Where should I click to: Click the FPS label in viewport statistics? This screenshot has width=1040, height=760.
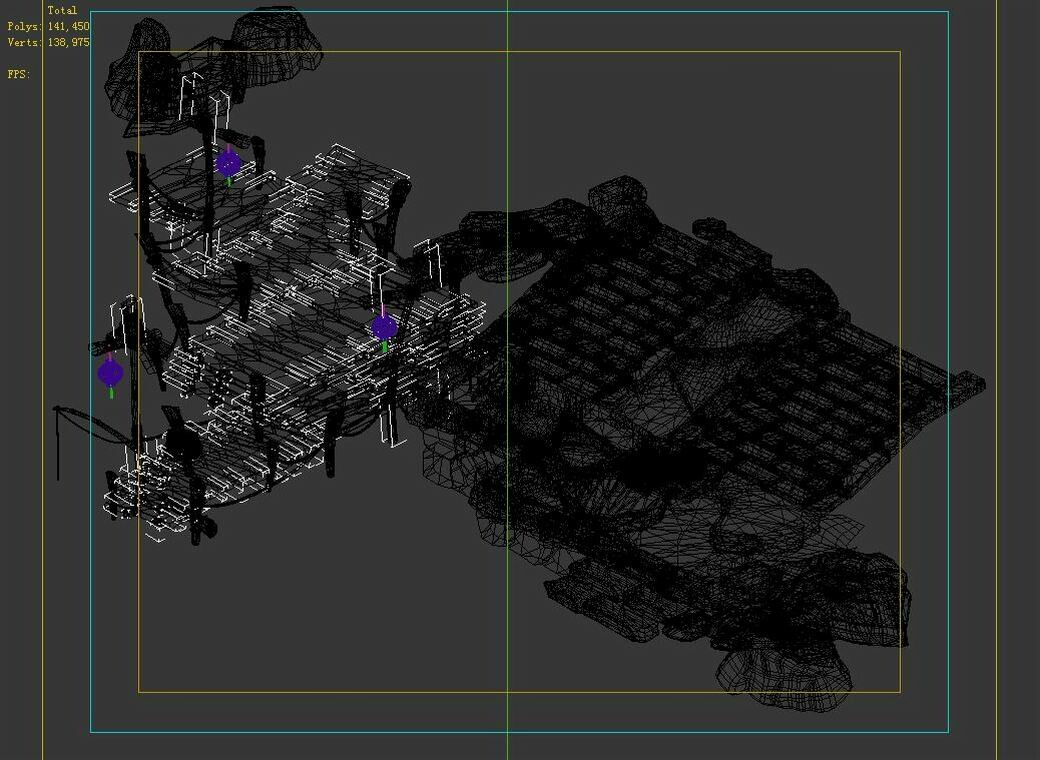point(19,74)
